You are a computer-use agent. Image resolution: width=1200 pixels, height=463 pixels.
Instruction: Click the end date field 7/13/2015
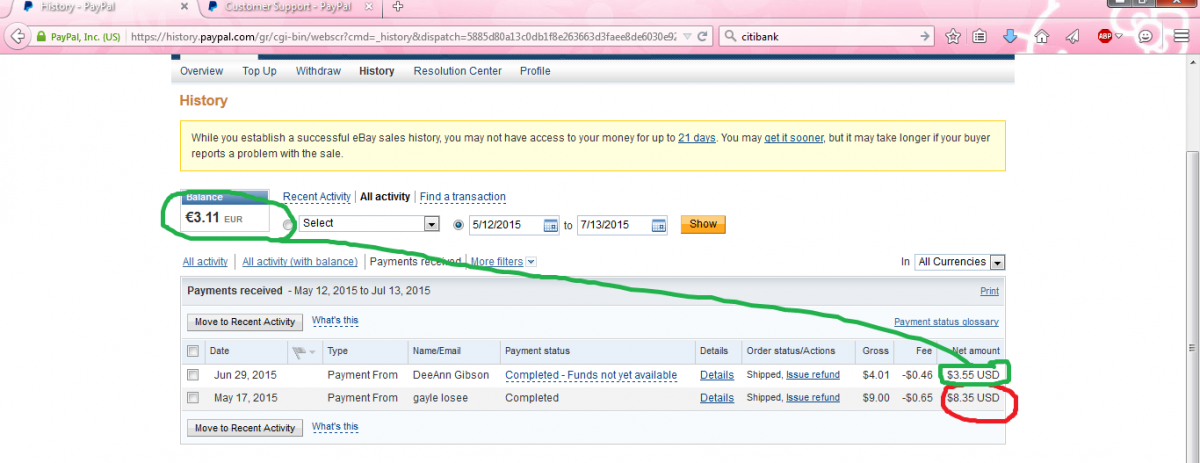pos(613,225)
